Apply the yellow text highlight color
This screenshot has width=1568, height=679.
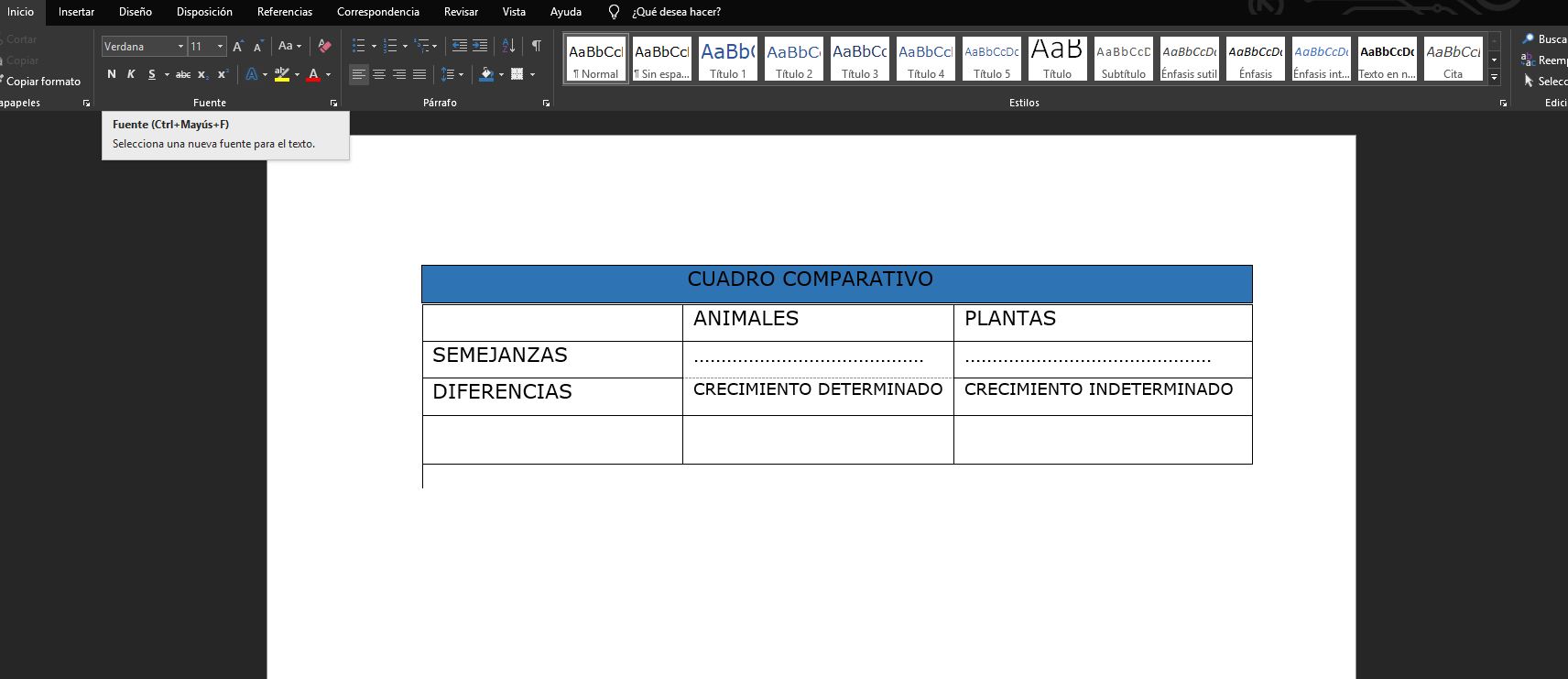point(282,74)
